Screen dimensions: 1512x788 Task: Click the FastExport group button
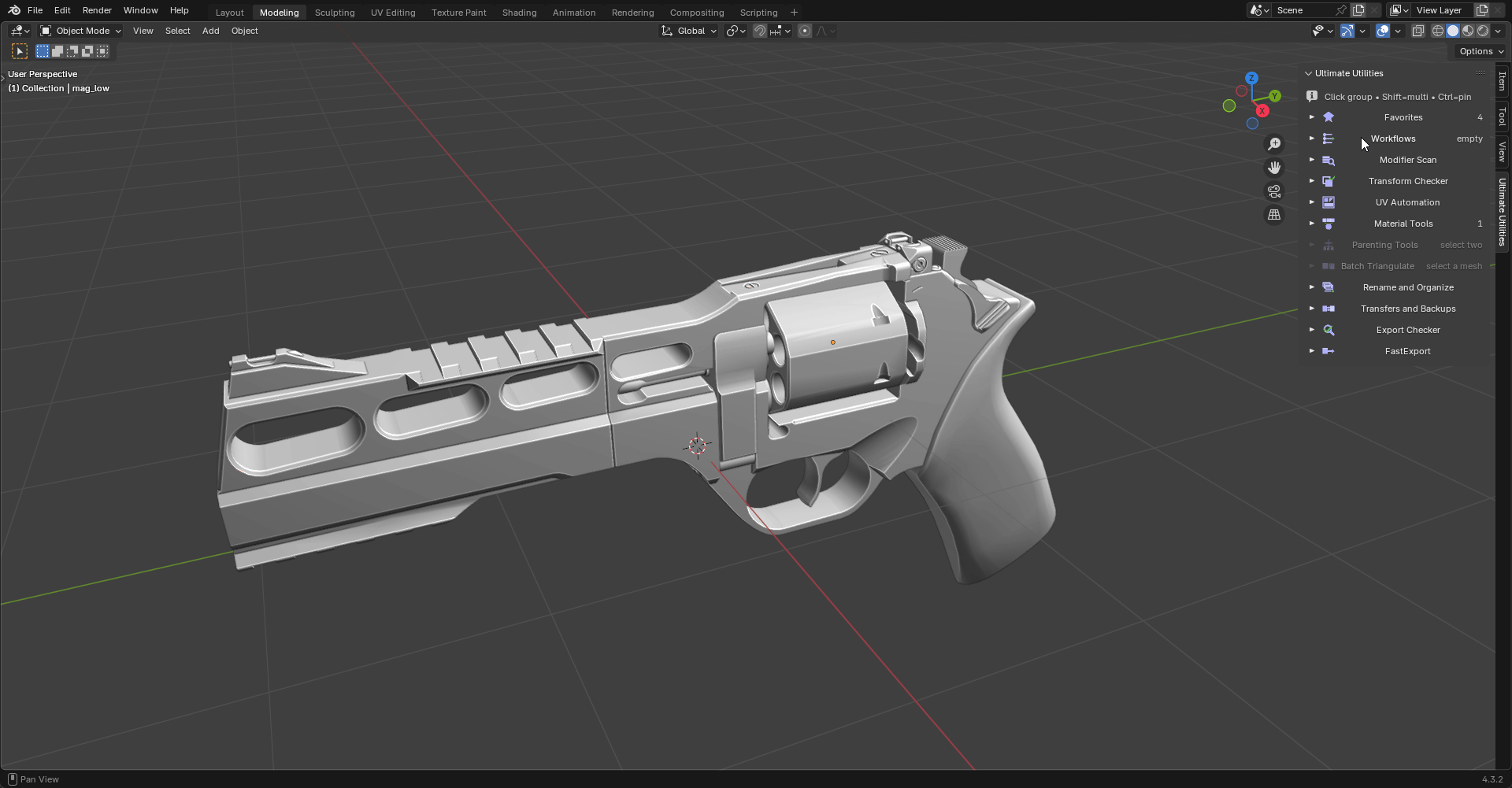click(1407, 351)
